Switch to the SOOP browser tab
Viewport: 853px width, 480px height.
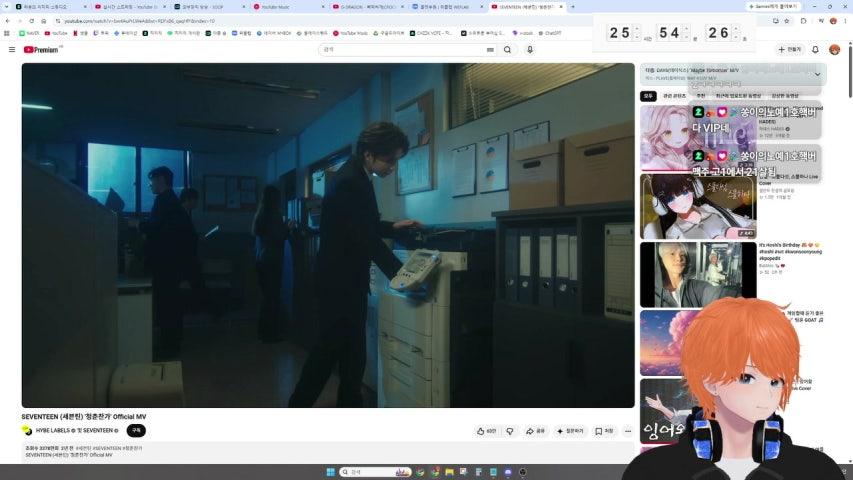(x=207, y=7)
